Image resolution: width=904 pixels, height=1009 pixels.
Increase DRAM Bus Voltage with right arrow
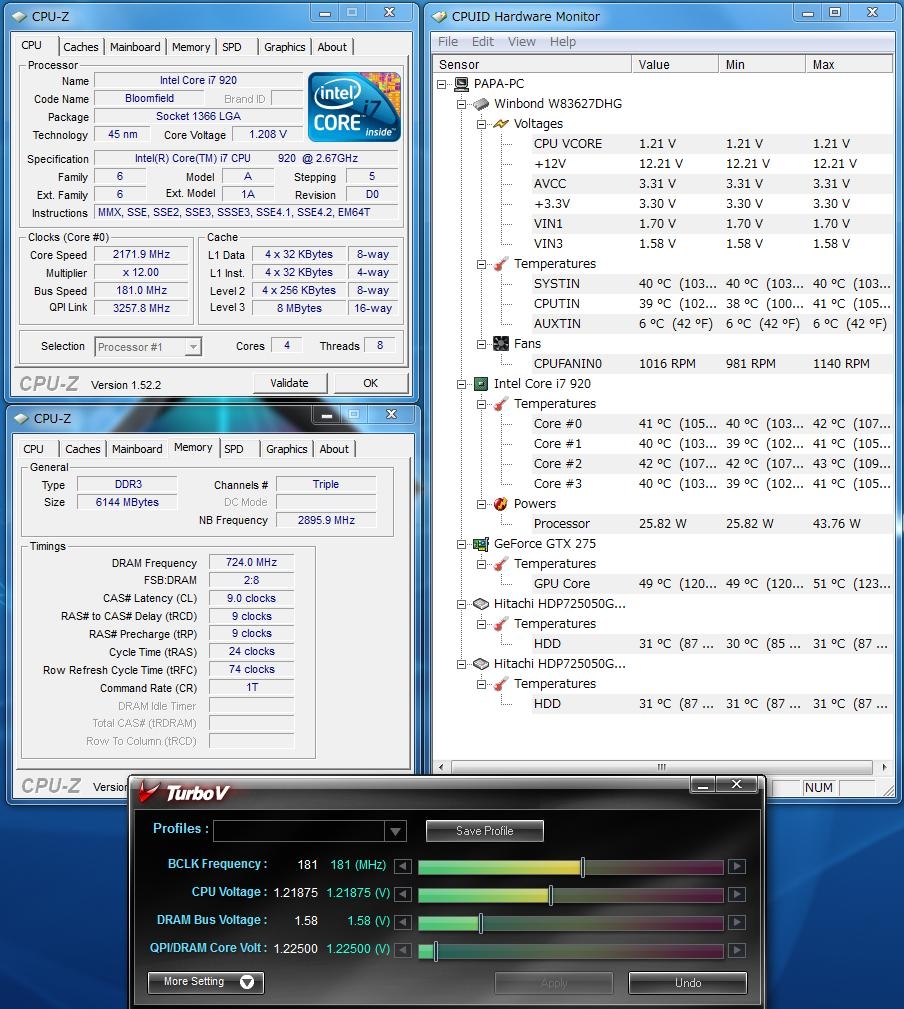click(737, 922)
